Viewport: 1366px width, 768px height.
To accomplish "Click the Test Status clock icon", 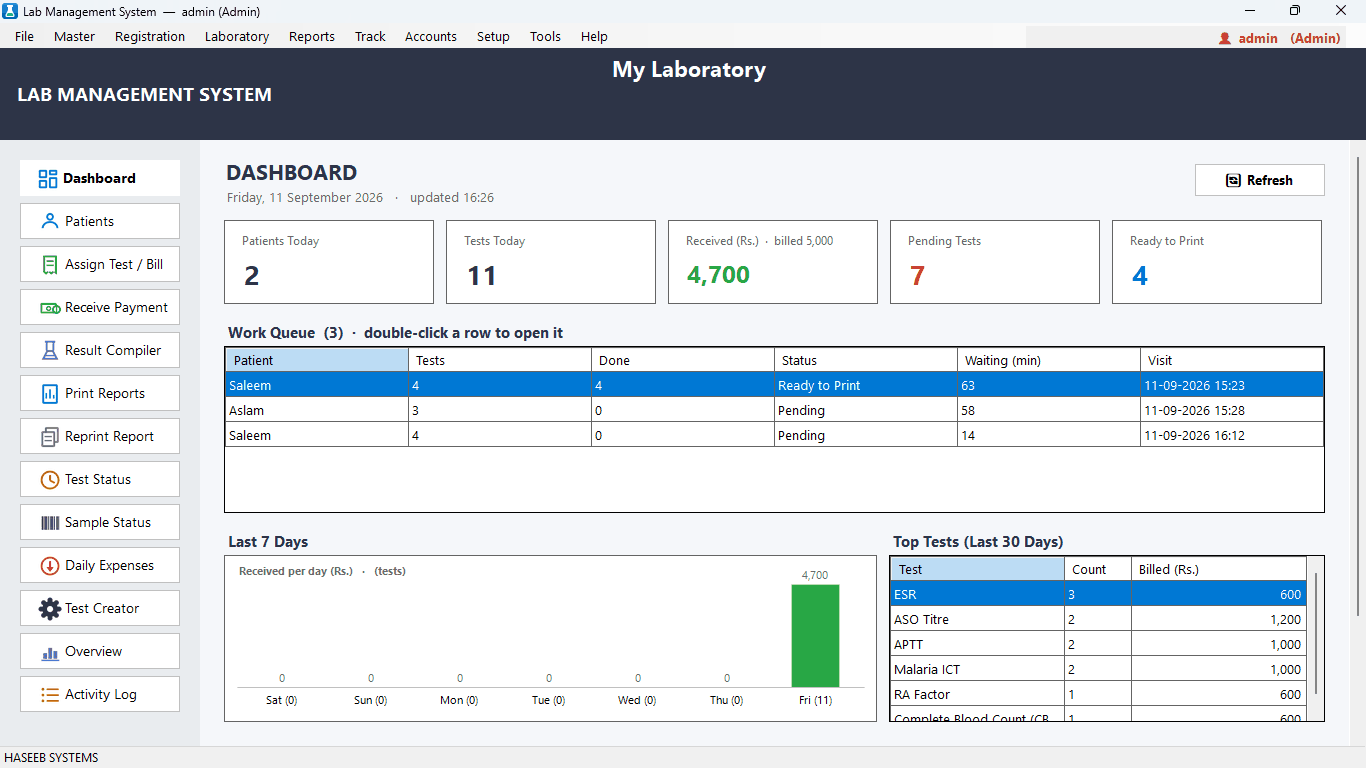I will (50, 480).
